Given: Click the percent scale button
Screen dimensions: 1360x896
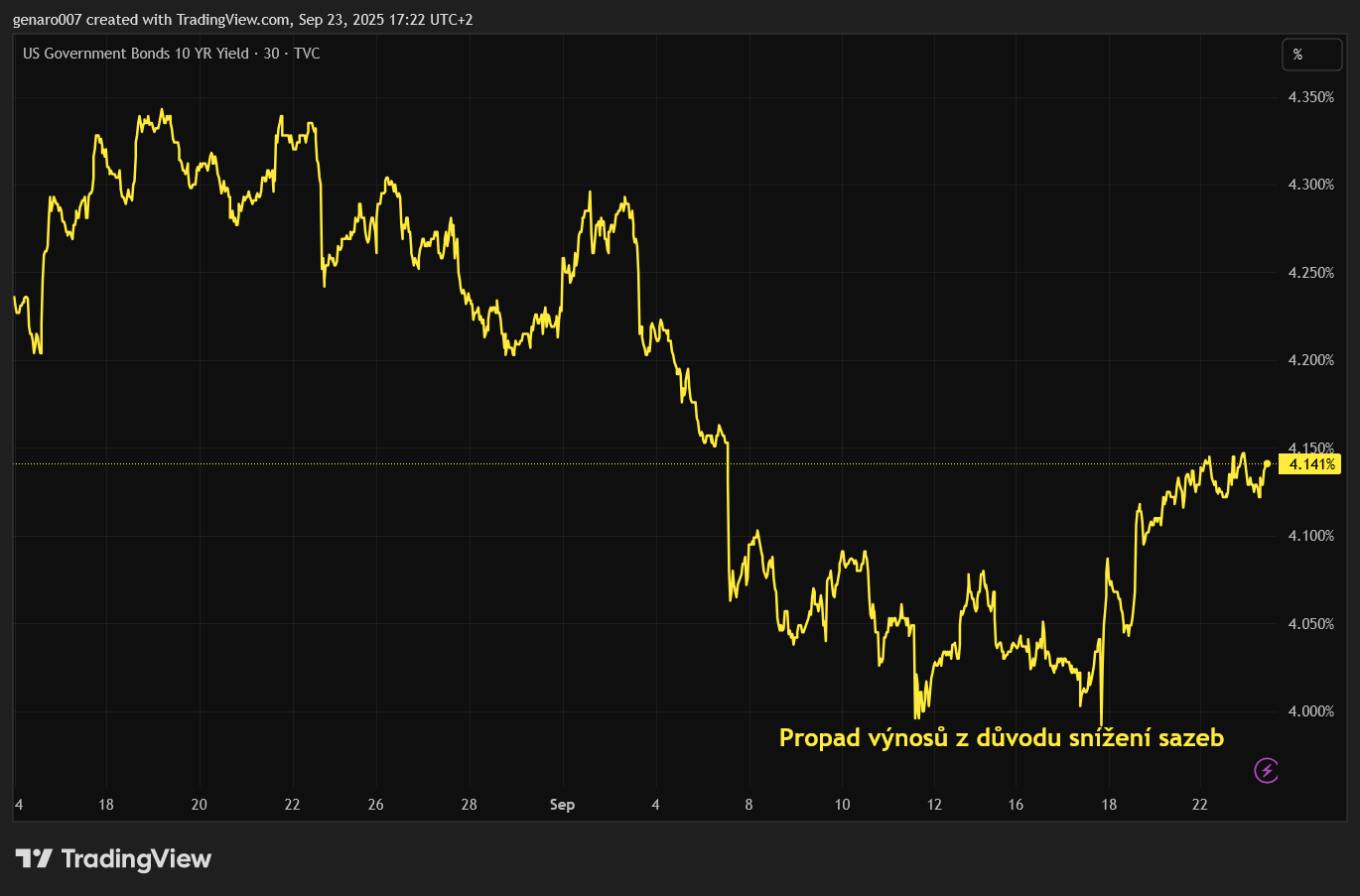Looking at the screenshot, I should tap(1311, 55).
